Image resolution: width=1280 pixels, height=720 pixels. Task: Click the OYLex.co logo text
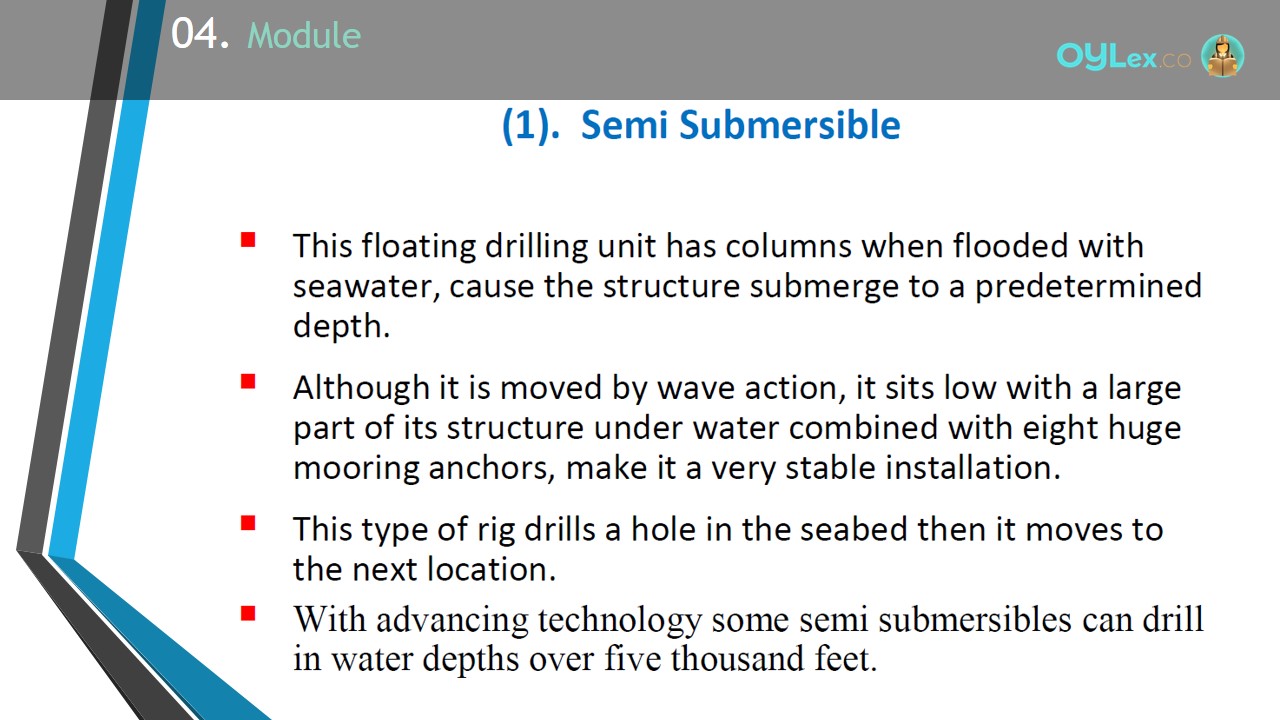1124,57
